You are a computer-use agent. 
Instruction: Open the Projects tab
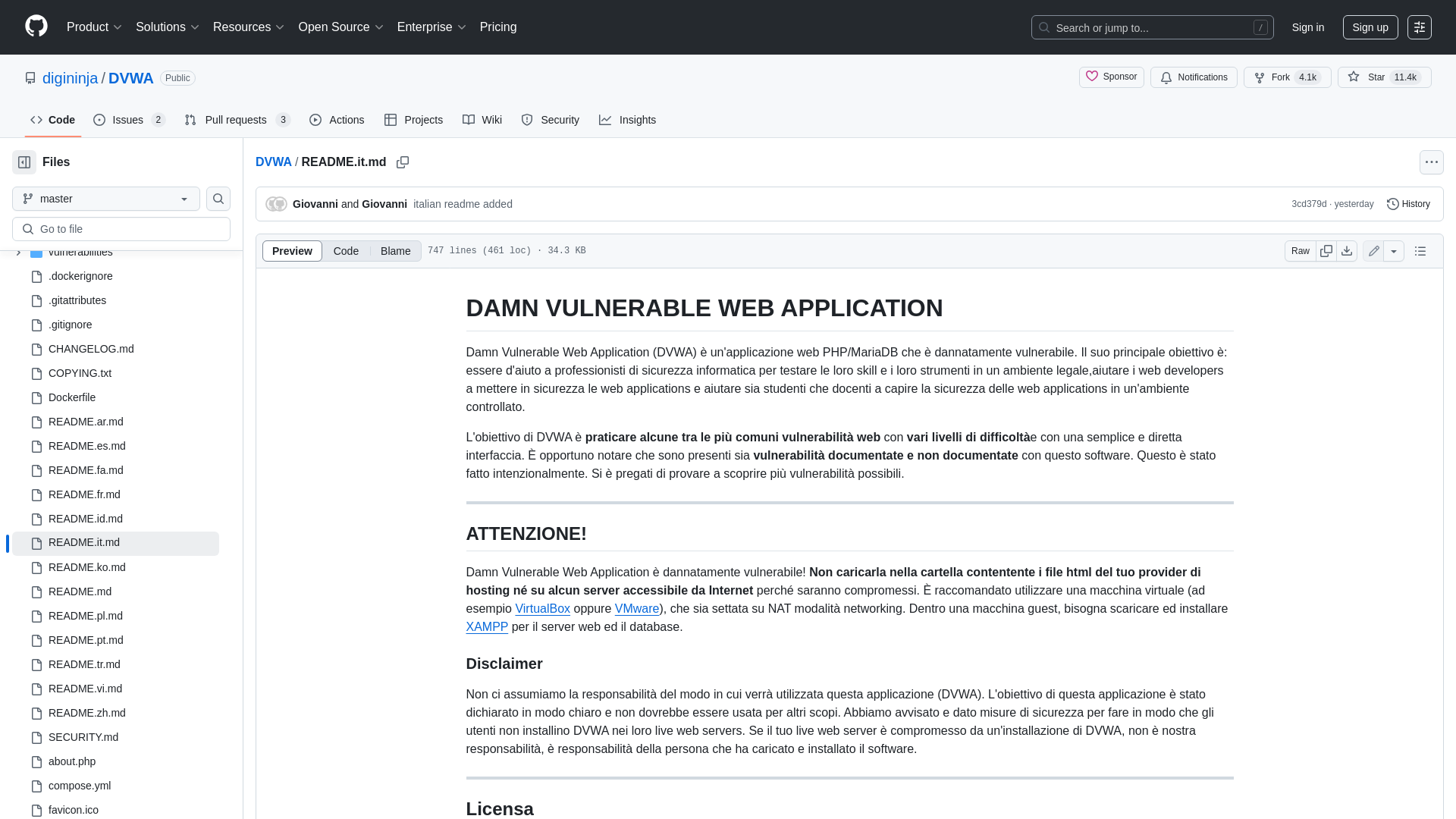(x=413, y=120)
